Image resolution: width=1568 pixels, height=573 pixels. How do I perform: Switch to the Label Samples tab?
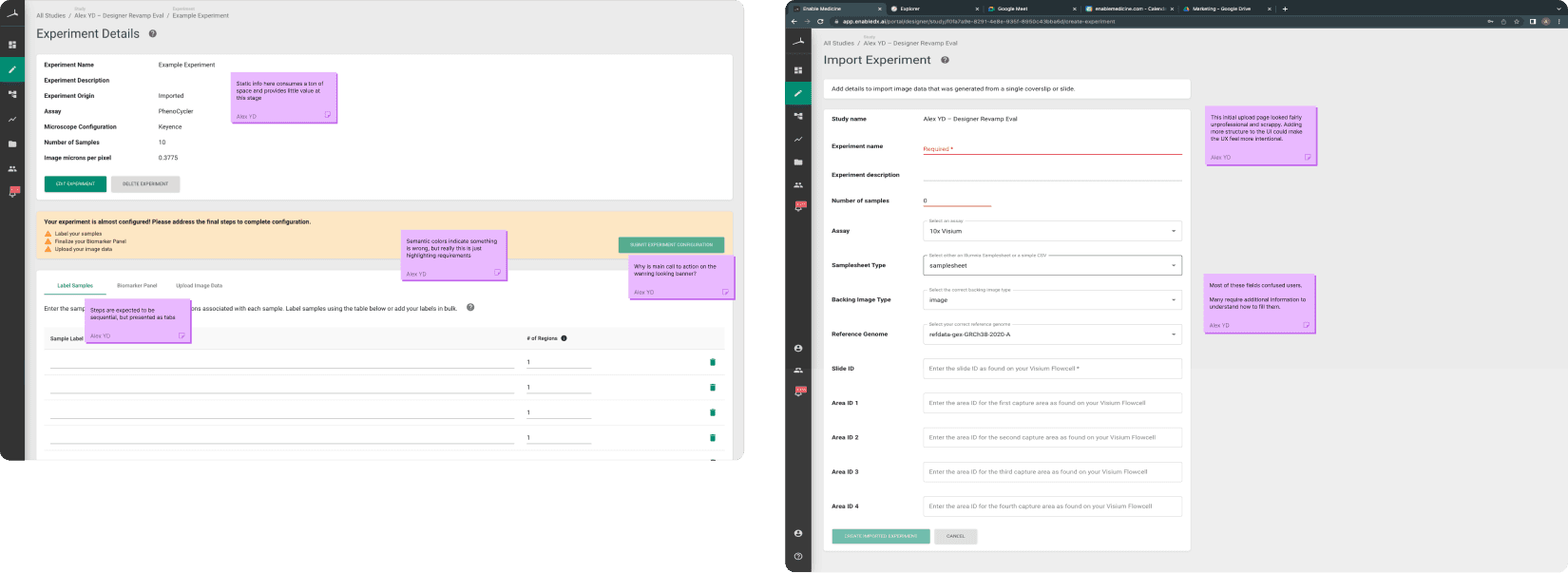click(75, 285)
